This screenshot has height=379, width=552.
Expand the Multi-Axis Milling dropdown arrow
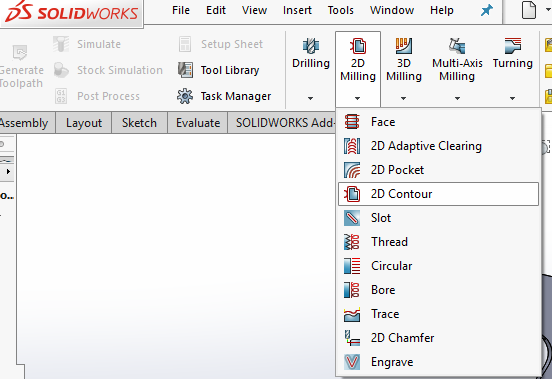[x=457, y=99]
